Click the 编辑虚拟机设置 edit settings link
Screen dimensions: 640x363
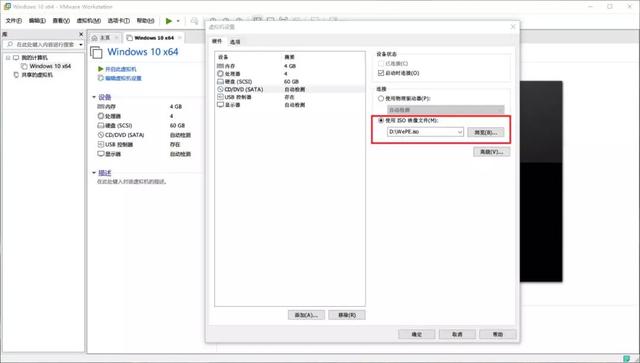tap(123, 78)
